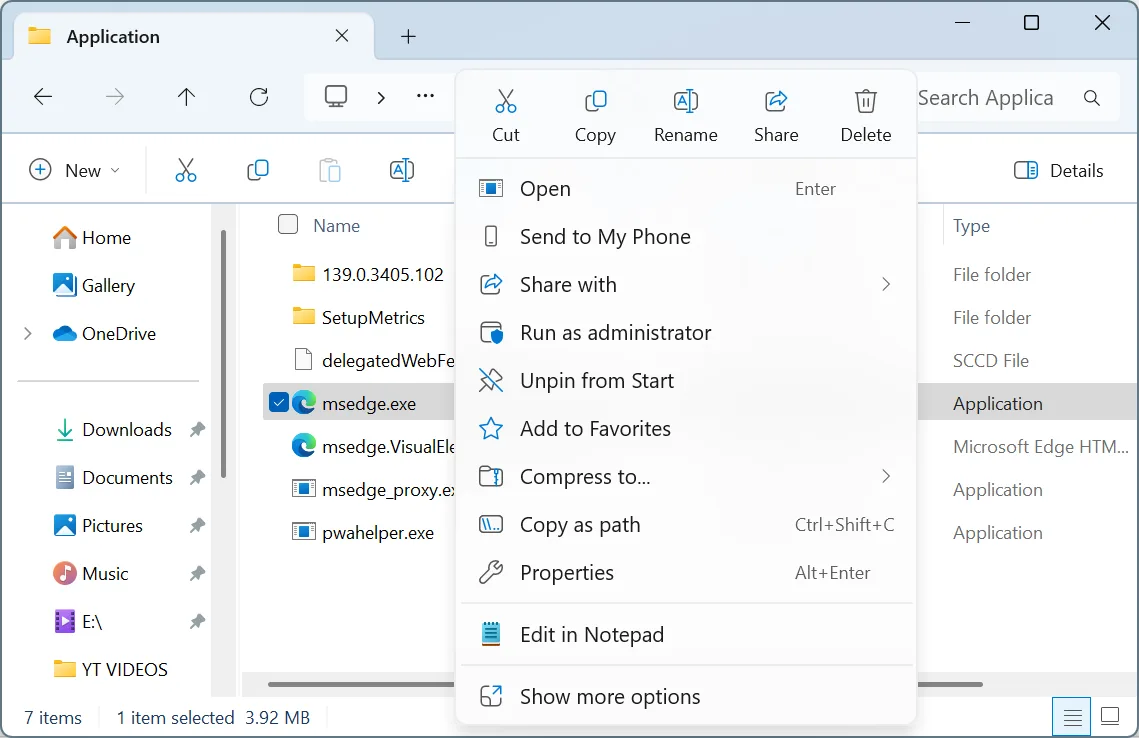Select the msedge_proxy file
1139x738 pixels.
click(373, 490)
